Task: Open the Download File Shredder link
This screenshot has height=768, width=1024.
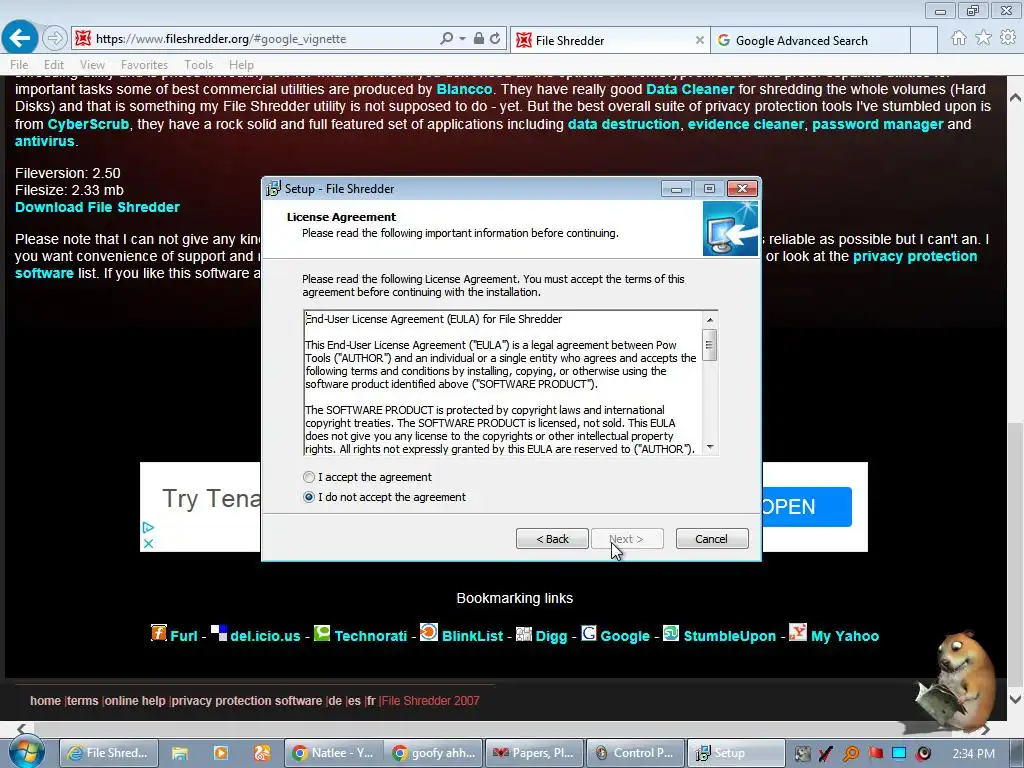Action: 97,207
